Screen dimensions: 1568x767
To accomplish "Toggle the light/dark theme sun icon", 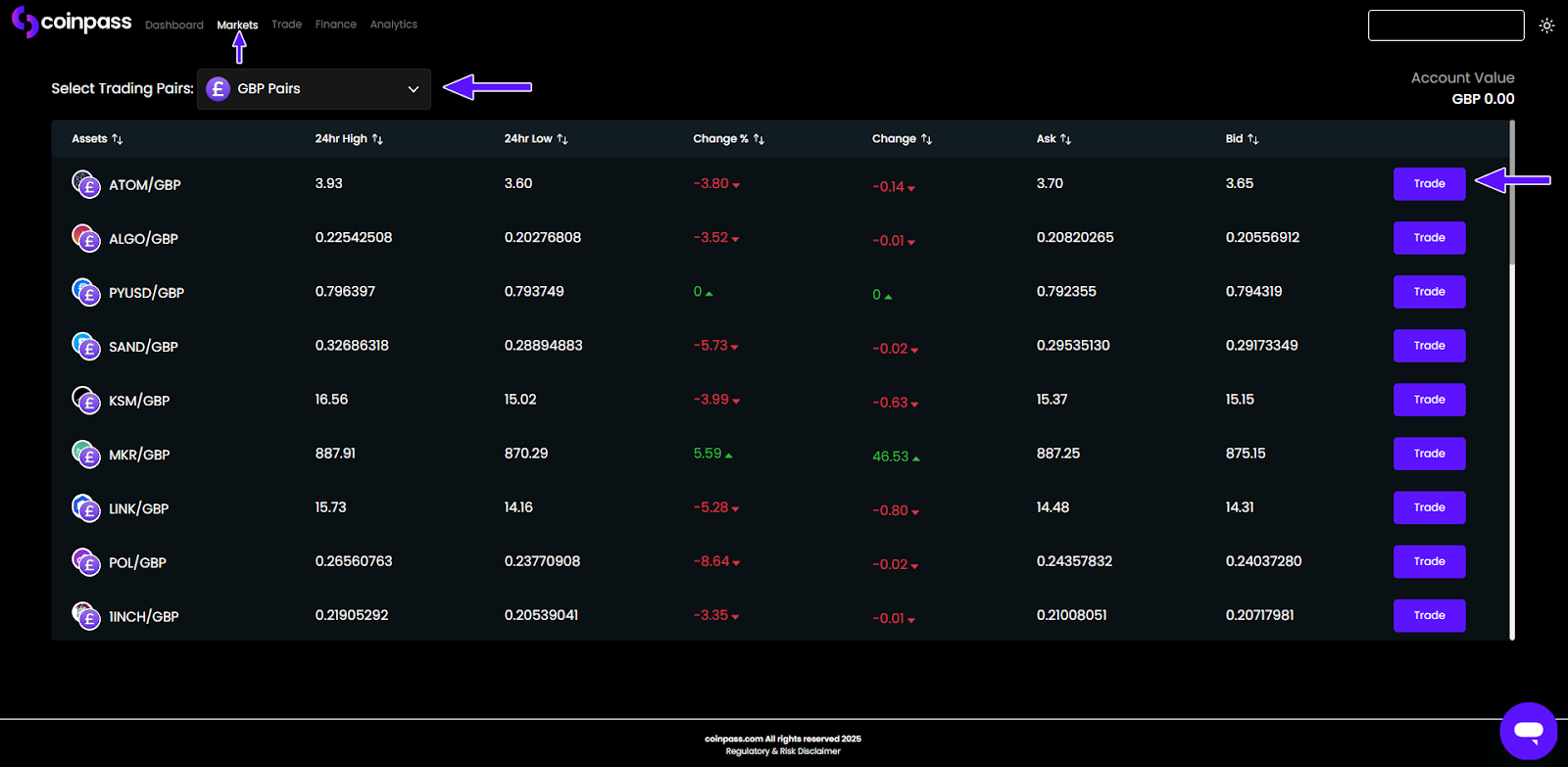I will [x=1546, y=25].
